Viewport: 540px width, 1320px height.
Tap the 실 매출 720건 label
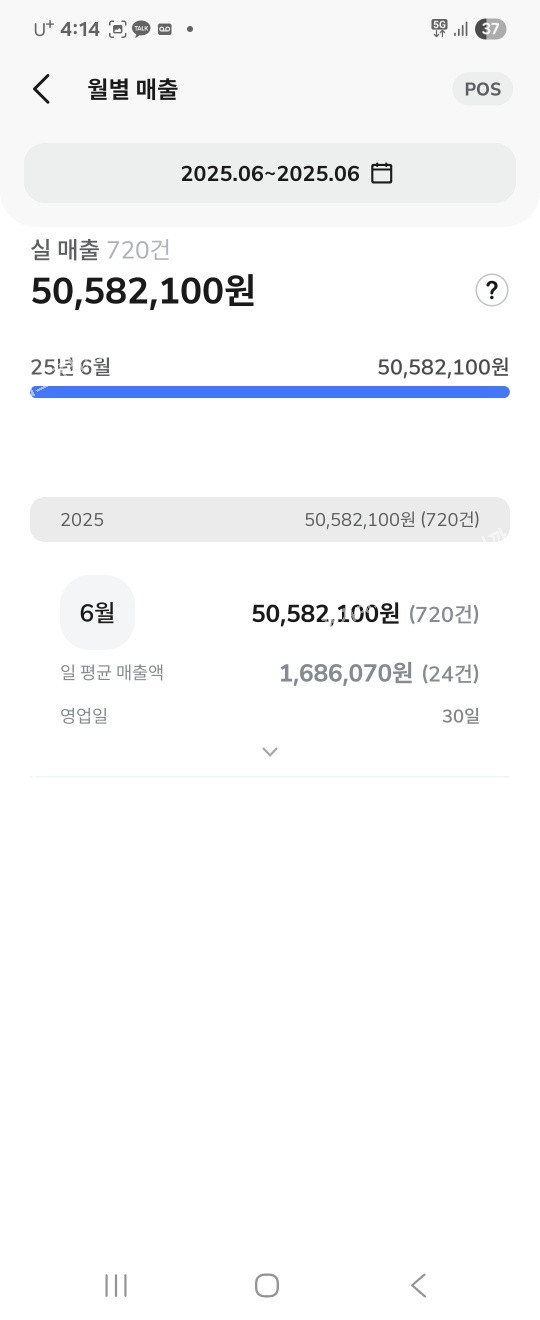click(x=101, y=249)
